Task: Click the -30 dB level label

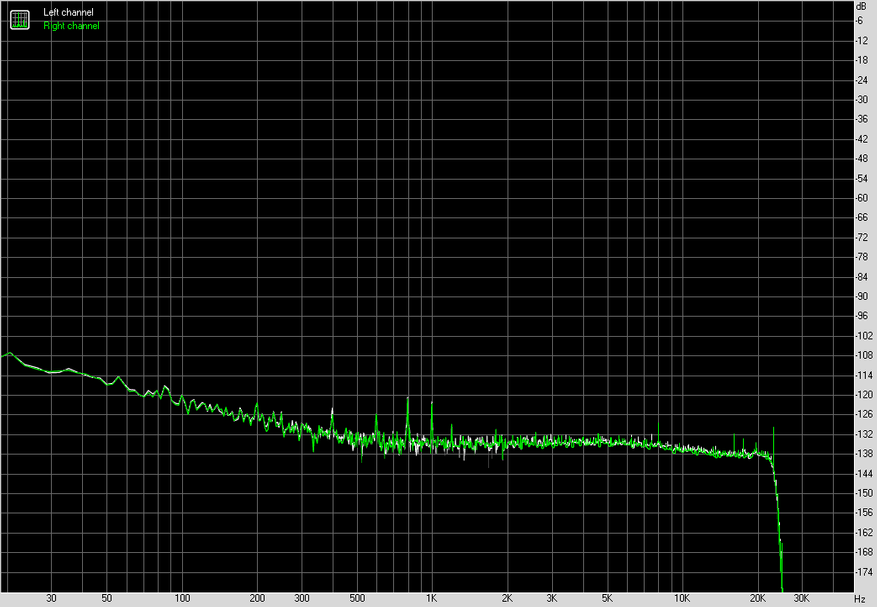Action: click(x=862, y=100)
